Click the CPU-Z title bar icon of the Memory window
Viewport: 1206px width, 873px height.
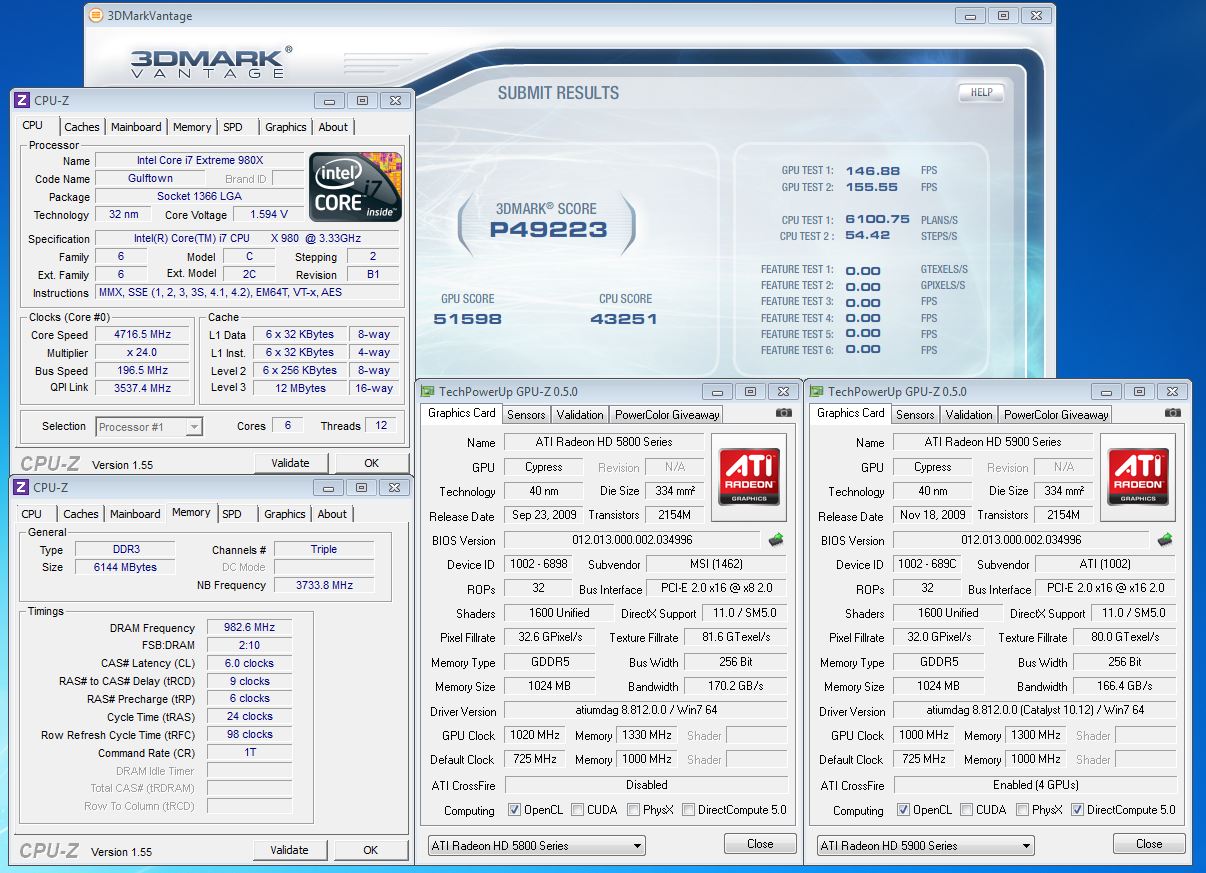22,487
